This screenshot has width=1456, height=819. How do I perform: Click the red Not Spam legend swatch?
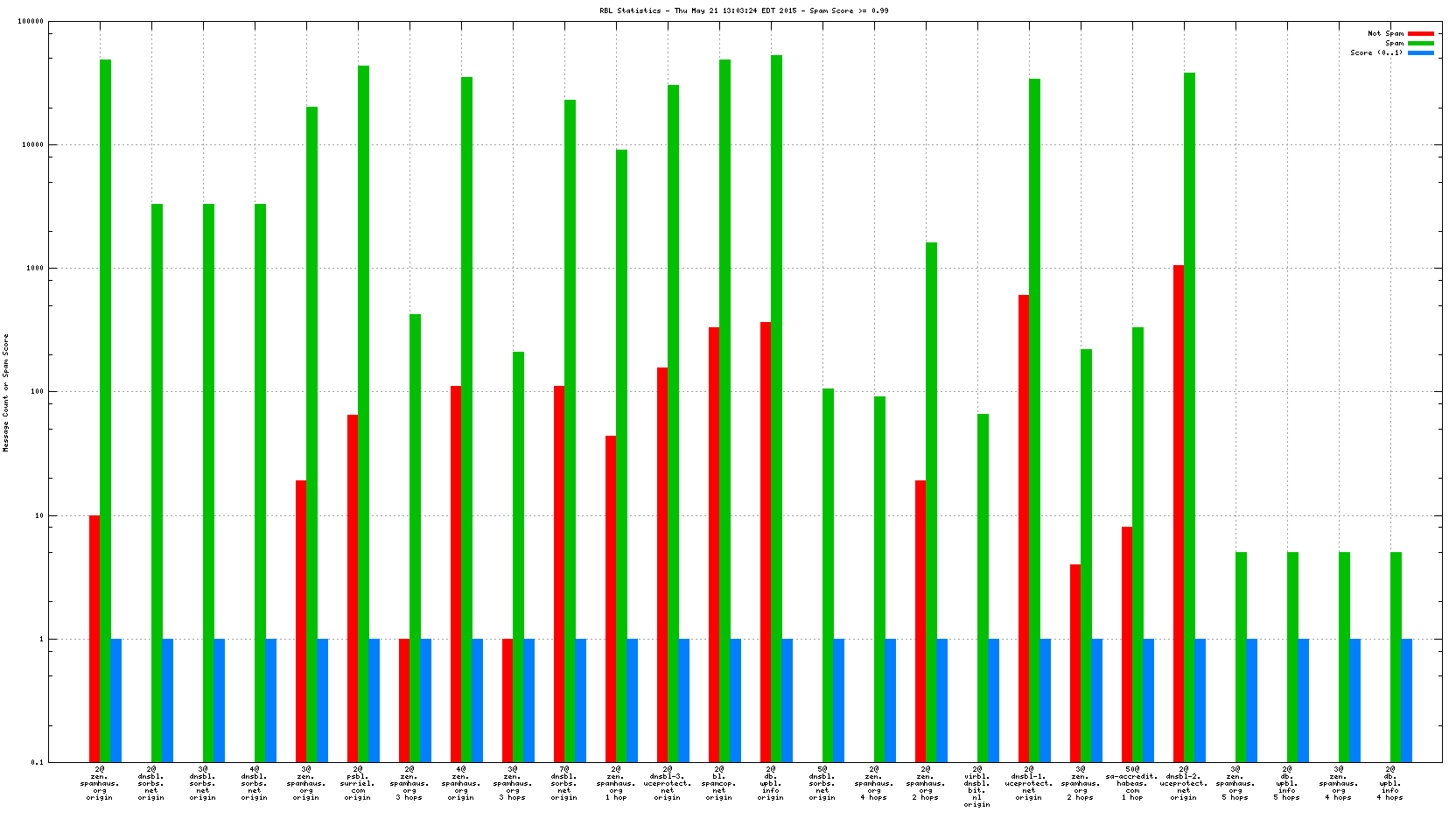[1420, 33]
